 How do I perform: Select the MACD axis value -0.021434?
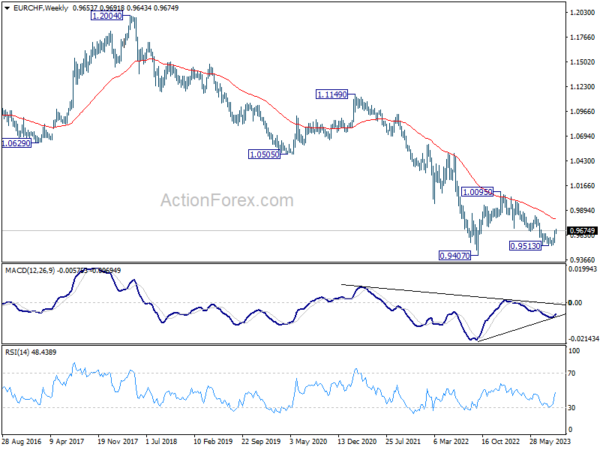(x=583, y=339)
